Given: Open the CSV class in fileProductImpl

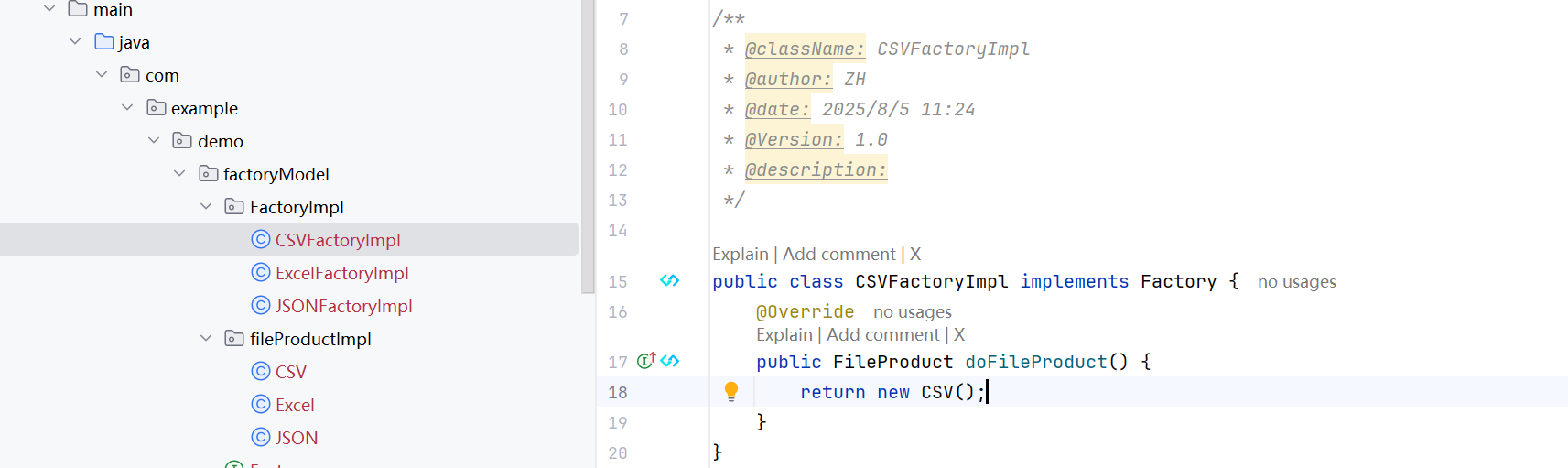Looking at the screenshot, I should pyautogui.click(x=291, y=372).
